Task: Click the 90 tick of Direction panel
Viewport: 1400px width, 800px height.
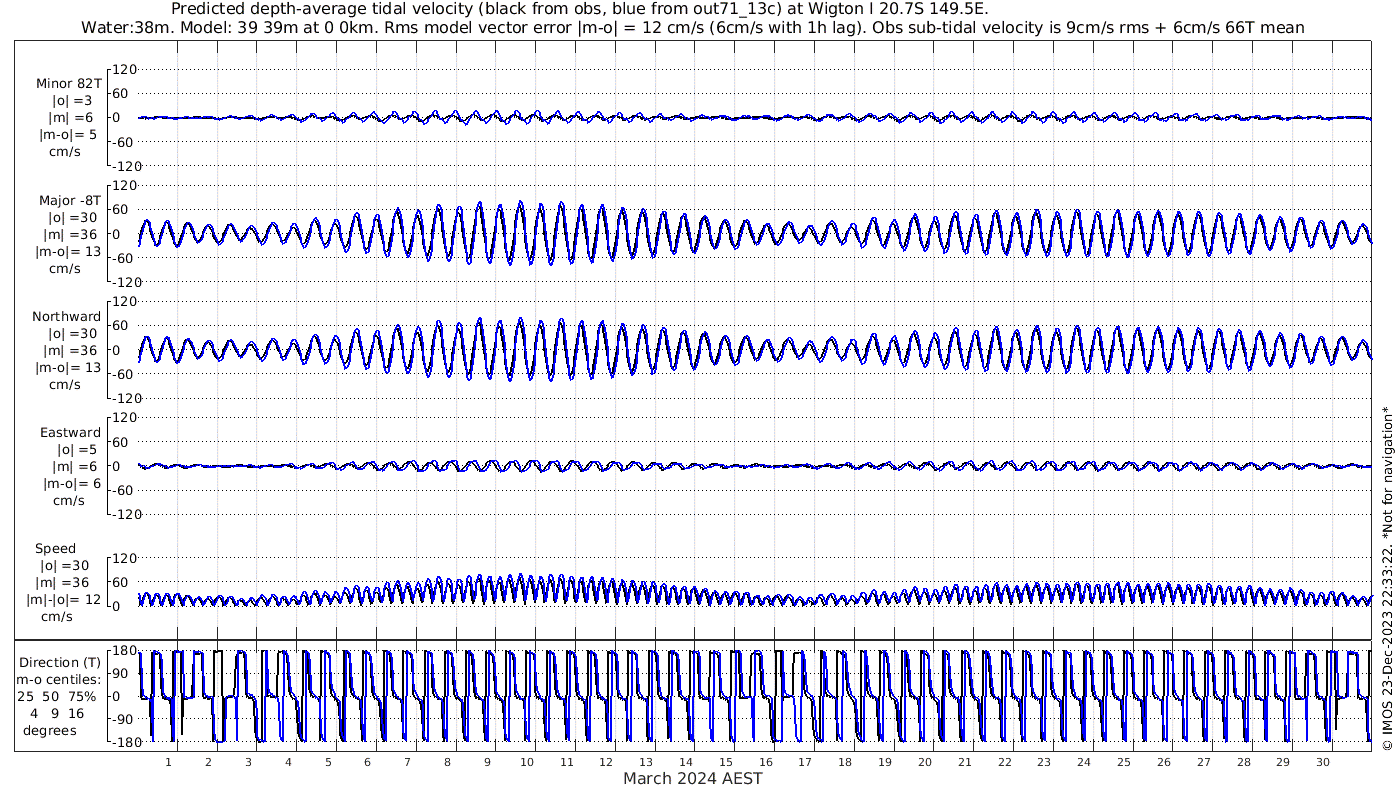Action: tap(127, 674)
